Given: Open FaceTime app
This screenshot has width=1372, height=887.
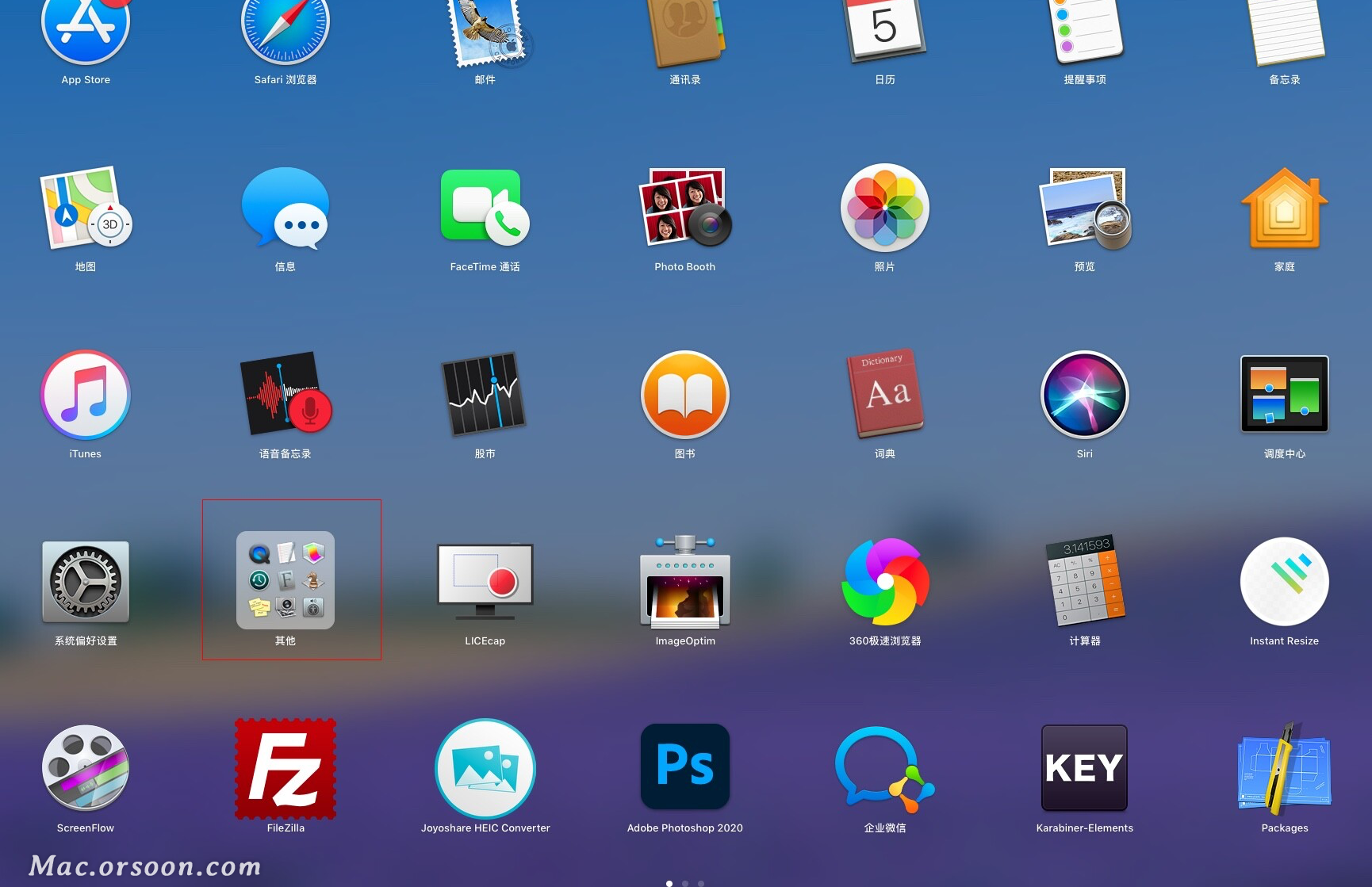Looking at the screenshot, I should click(485, 208).
